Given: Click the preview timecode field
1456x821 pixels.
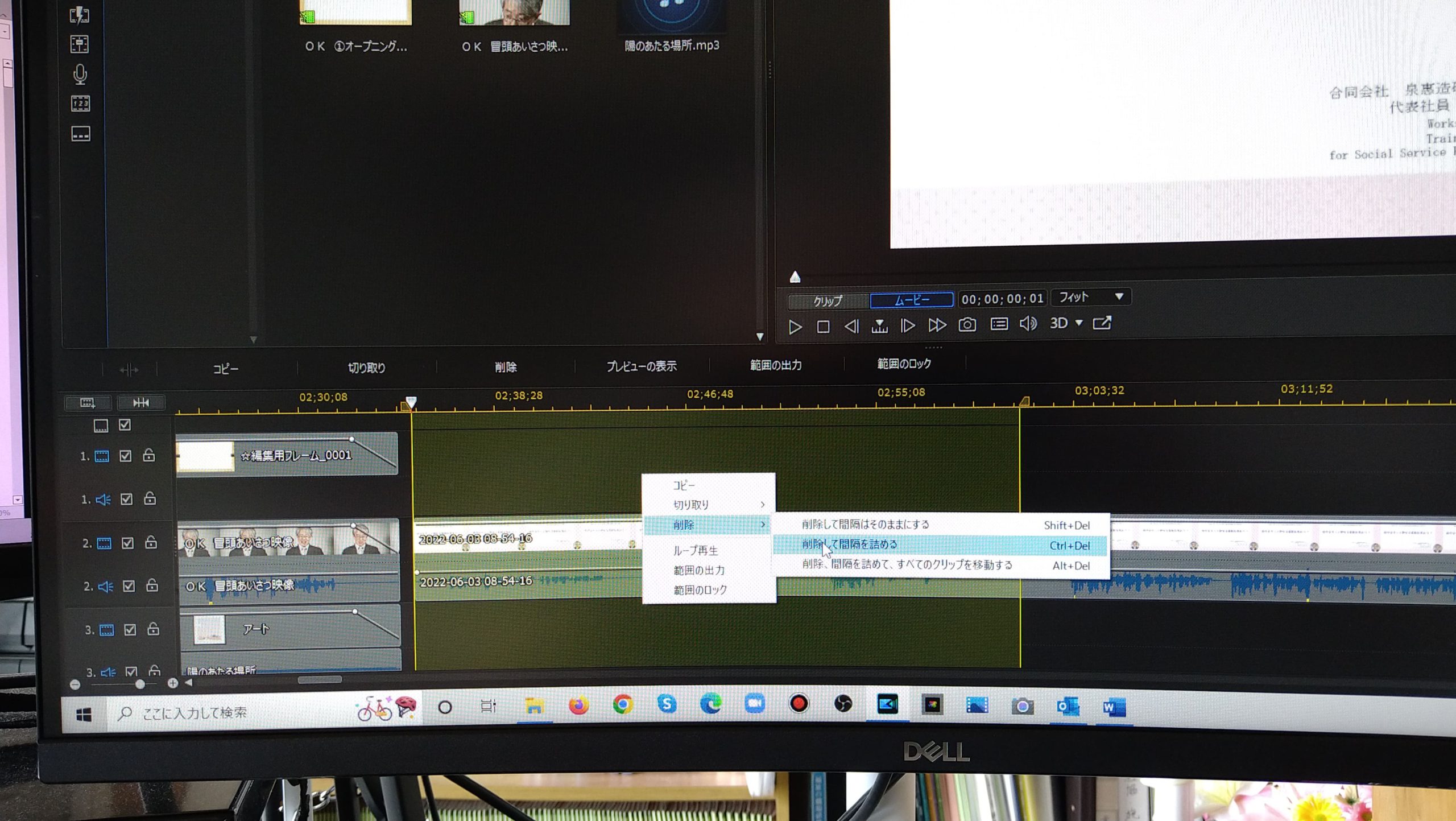Looking at the screenshot, I should pos(1002,299).
